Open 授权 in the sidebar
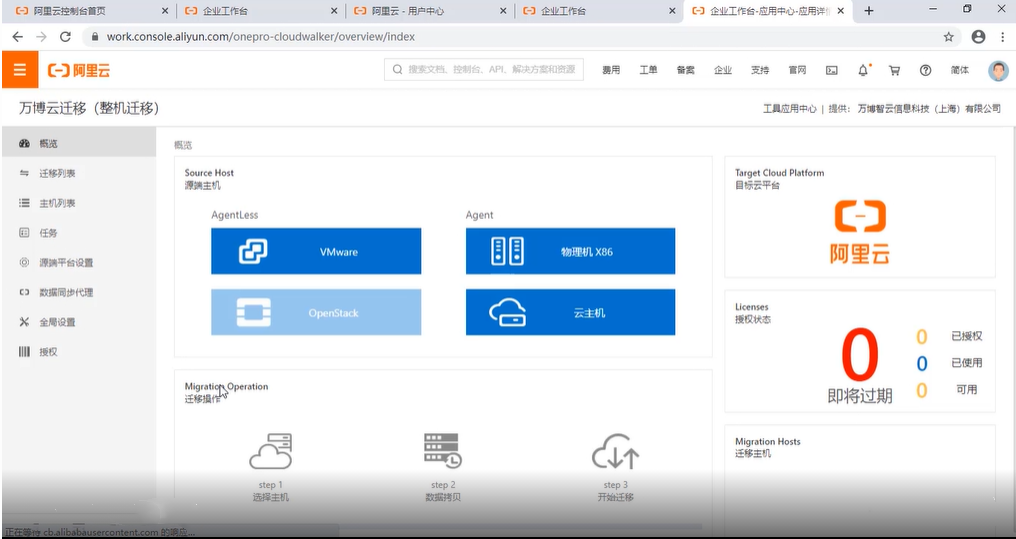This screenshot has height=539, width=1016. tap(78, 352)
